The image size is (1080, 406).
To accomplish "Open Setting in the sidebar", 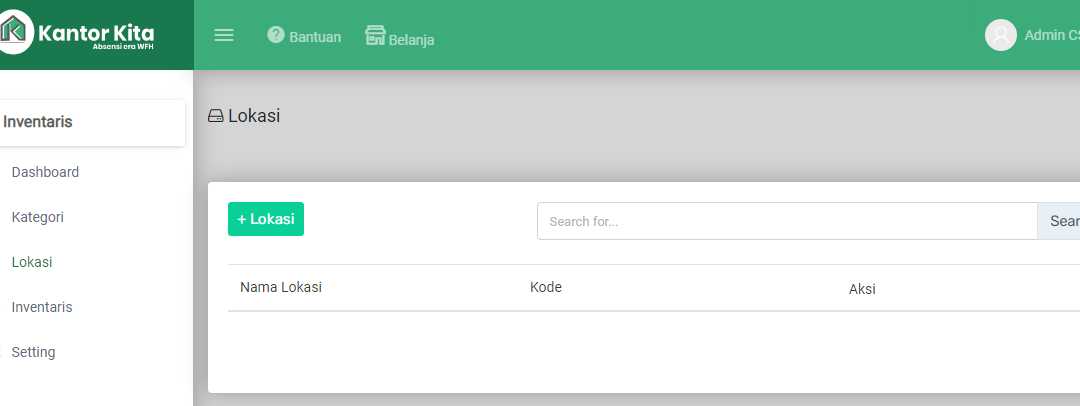I will pos(33,352).
